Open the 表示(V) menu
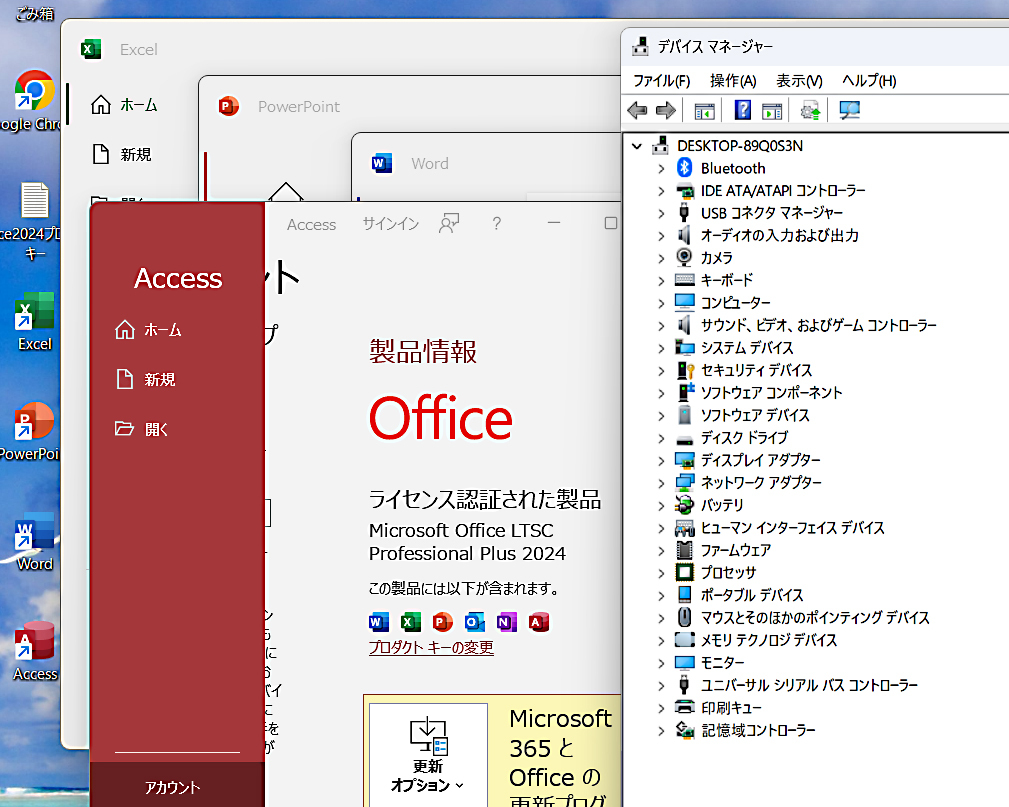Image resolution: width=1009 pixels, height=807 pixels. (799, 80)
